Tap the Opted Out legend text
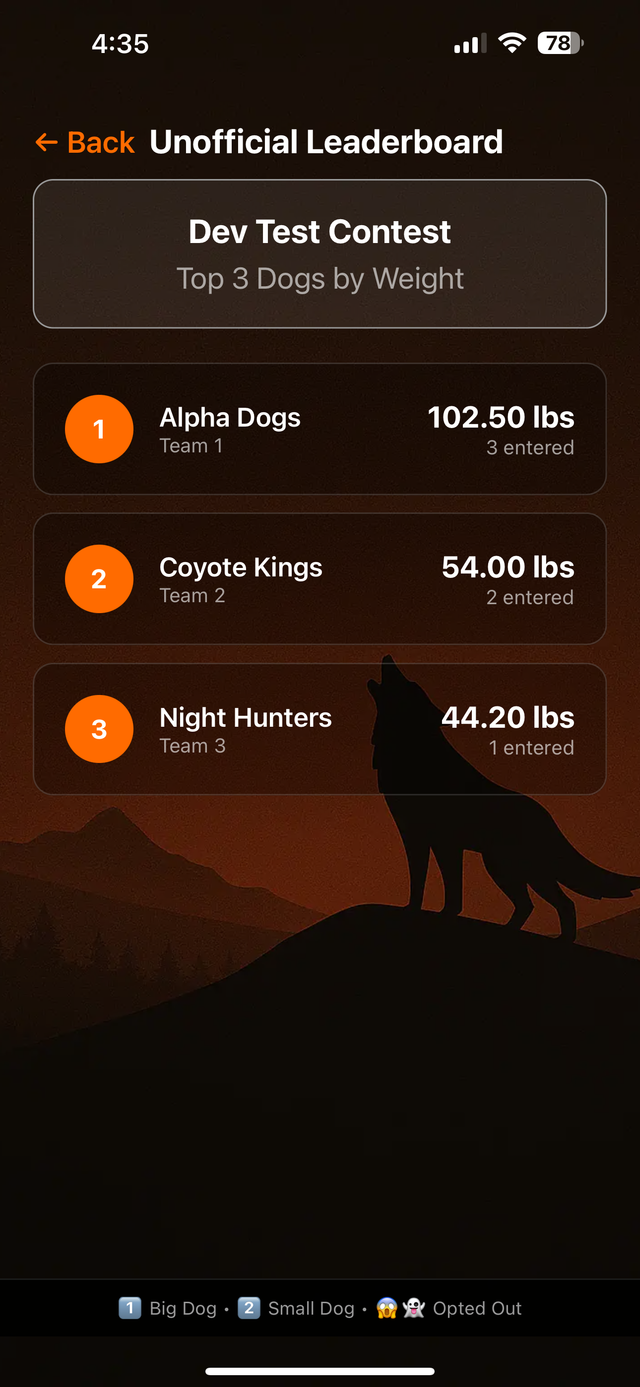 click(477, 1308)
